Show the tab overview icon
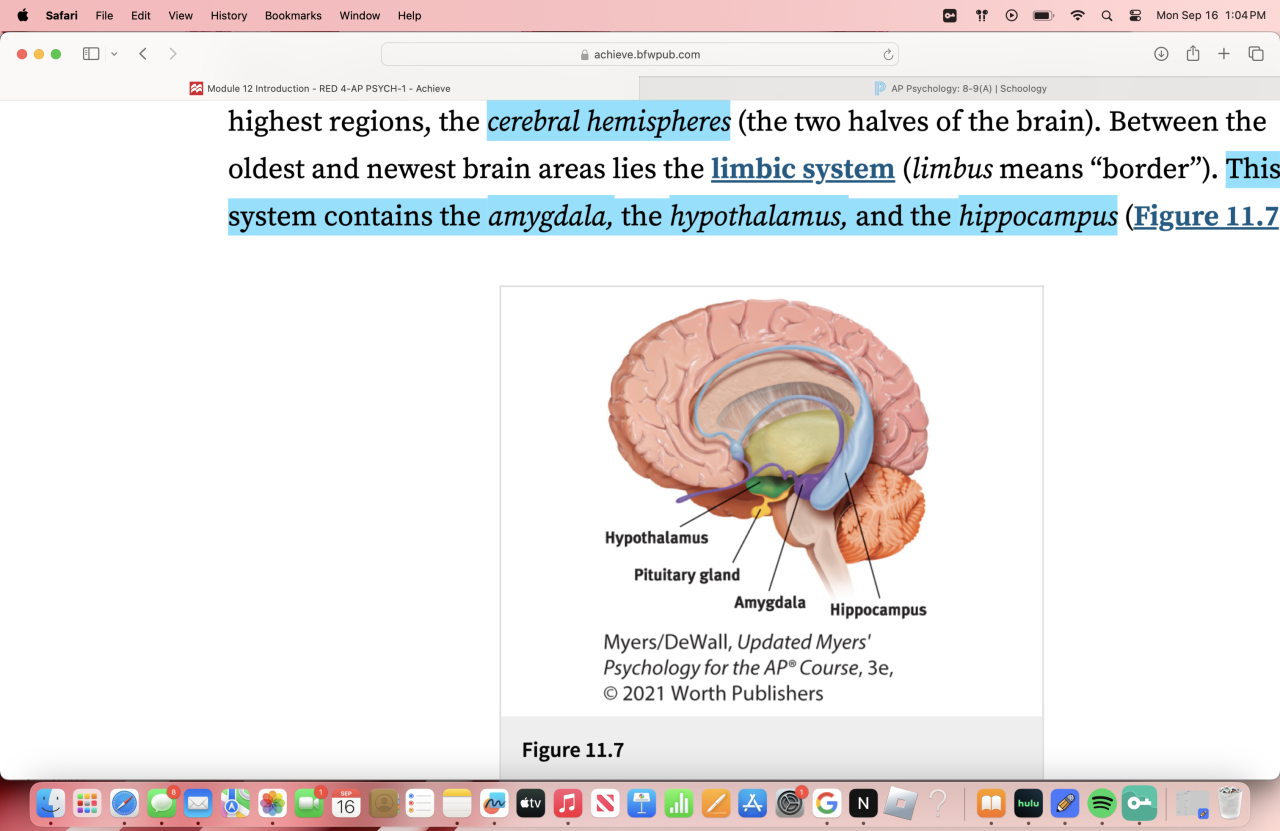The image size is (1280, 831). click(1255, 54)
